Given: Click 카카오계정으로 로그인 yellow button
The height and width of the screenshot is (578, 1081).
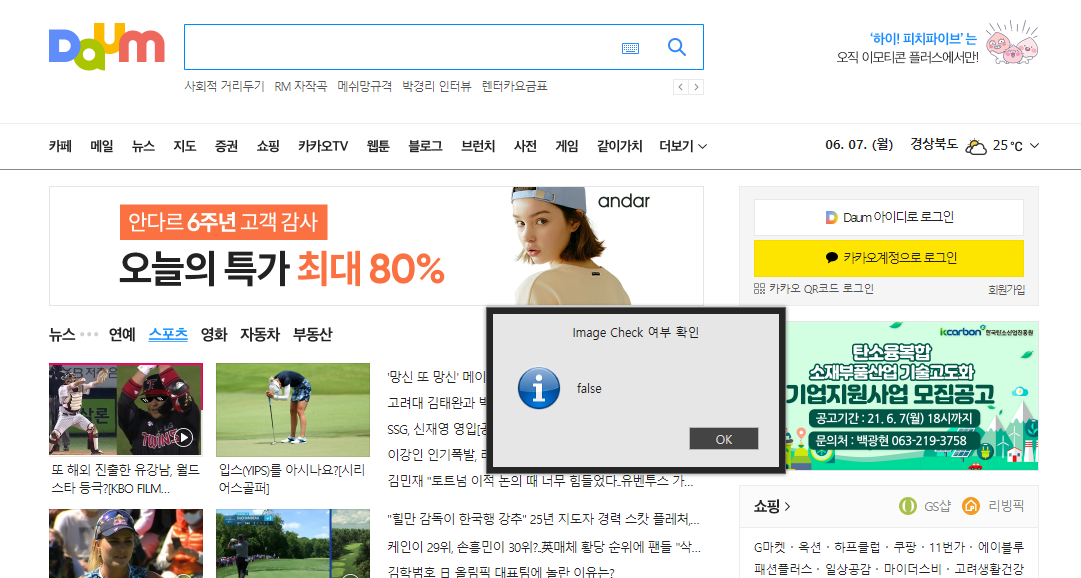Looking at the screenshot, I should tap(889, 258).
